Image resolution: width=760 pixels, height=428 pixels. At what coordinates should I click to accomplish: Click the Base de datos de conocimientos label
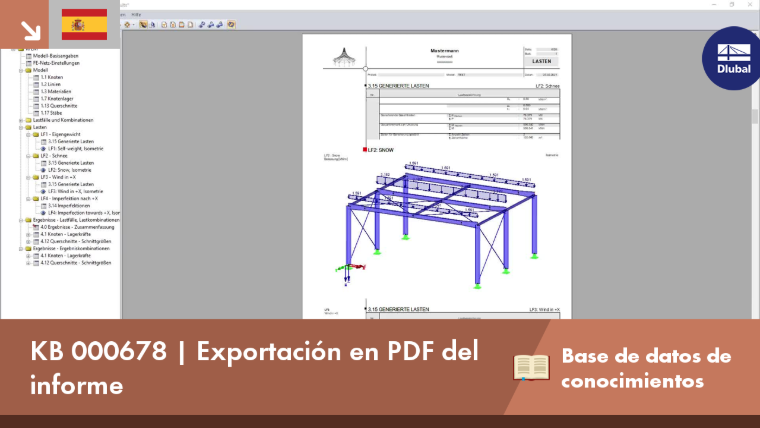pos(646,368)
